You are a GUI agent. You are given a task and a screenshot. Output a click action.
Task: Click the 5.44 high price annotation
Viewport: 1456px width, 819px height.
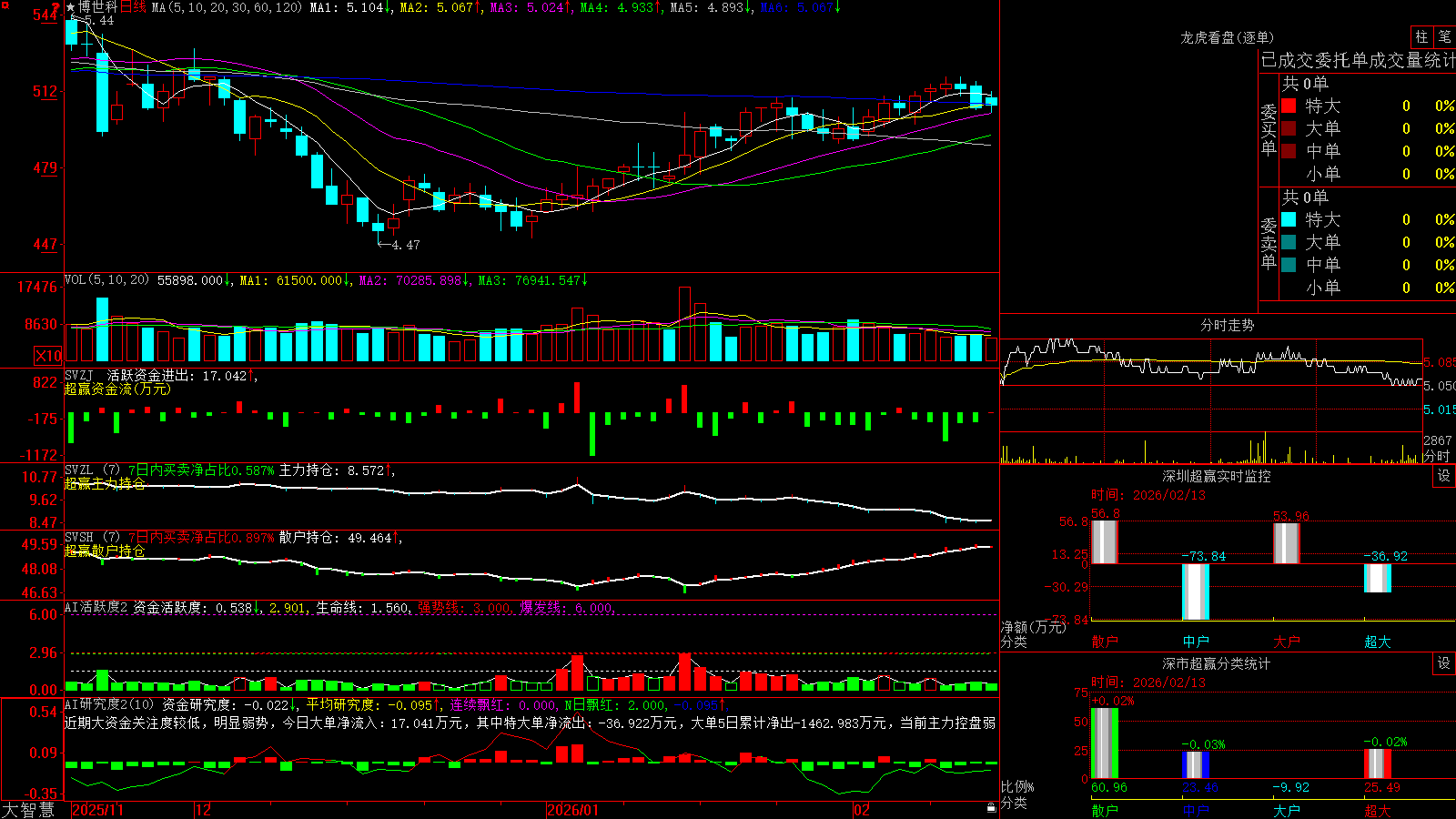click(99, 20)
